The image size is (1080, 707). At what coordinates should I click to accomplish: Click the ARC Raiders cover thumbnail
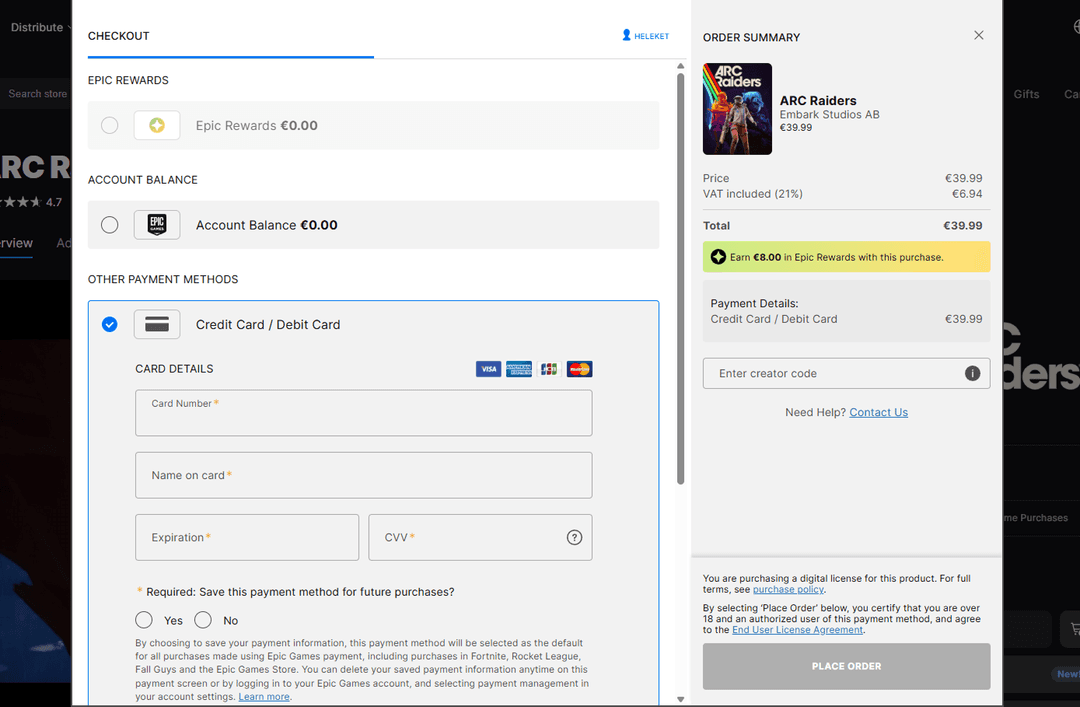(x=737, y=109)
